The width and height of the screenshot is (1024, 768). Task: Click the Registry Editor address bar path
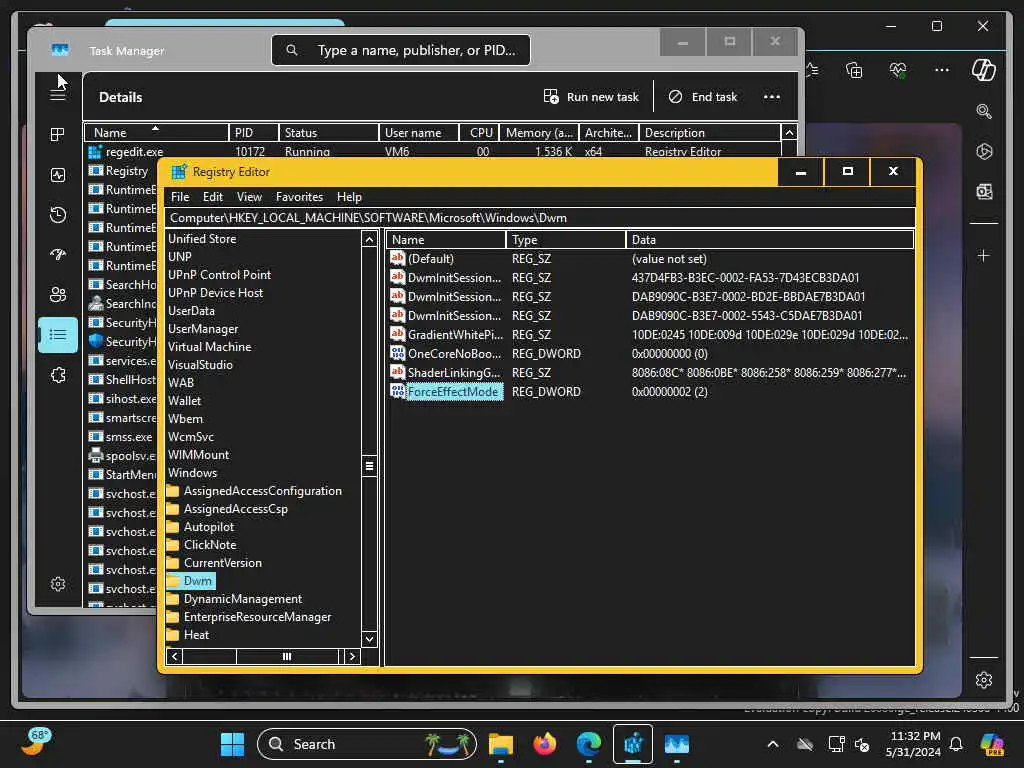point(539,217)
